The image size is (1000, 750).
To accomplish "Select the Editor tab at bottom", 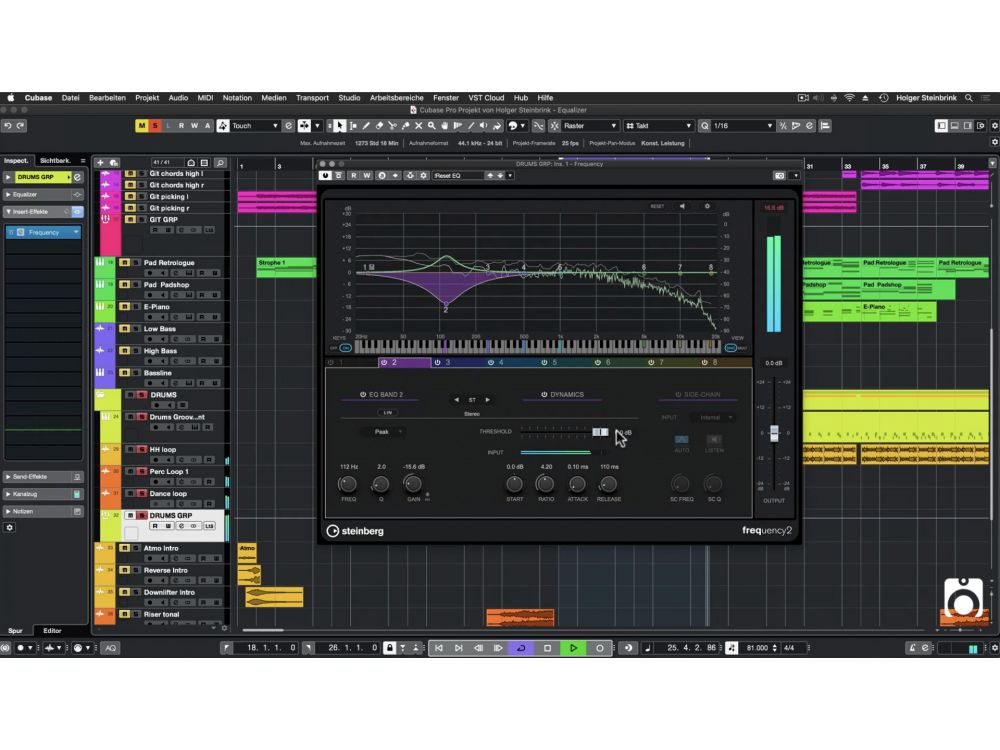I will [52, 631].
